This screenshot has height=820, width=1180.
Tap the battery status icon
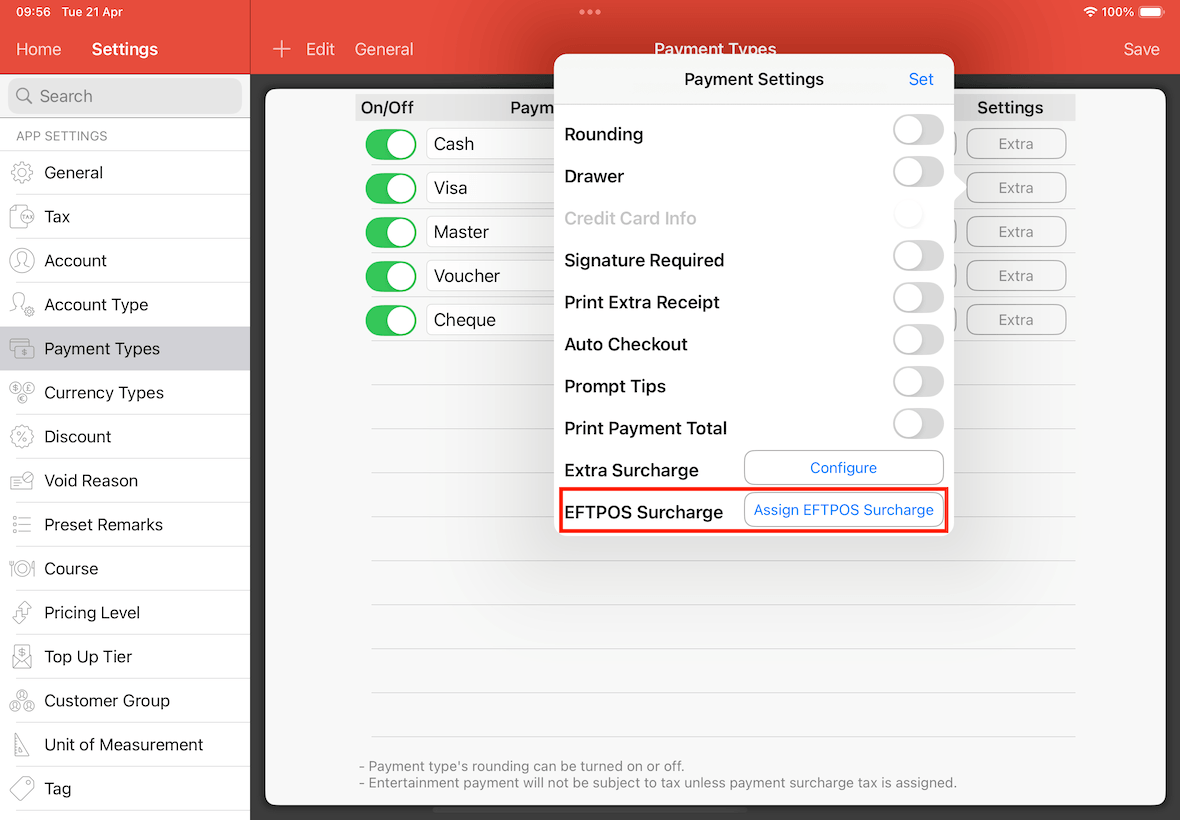(1151, 12)
